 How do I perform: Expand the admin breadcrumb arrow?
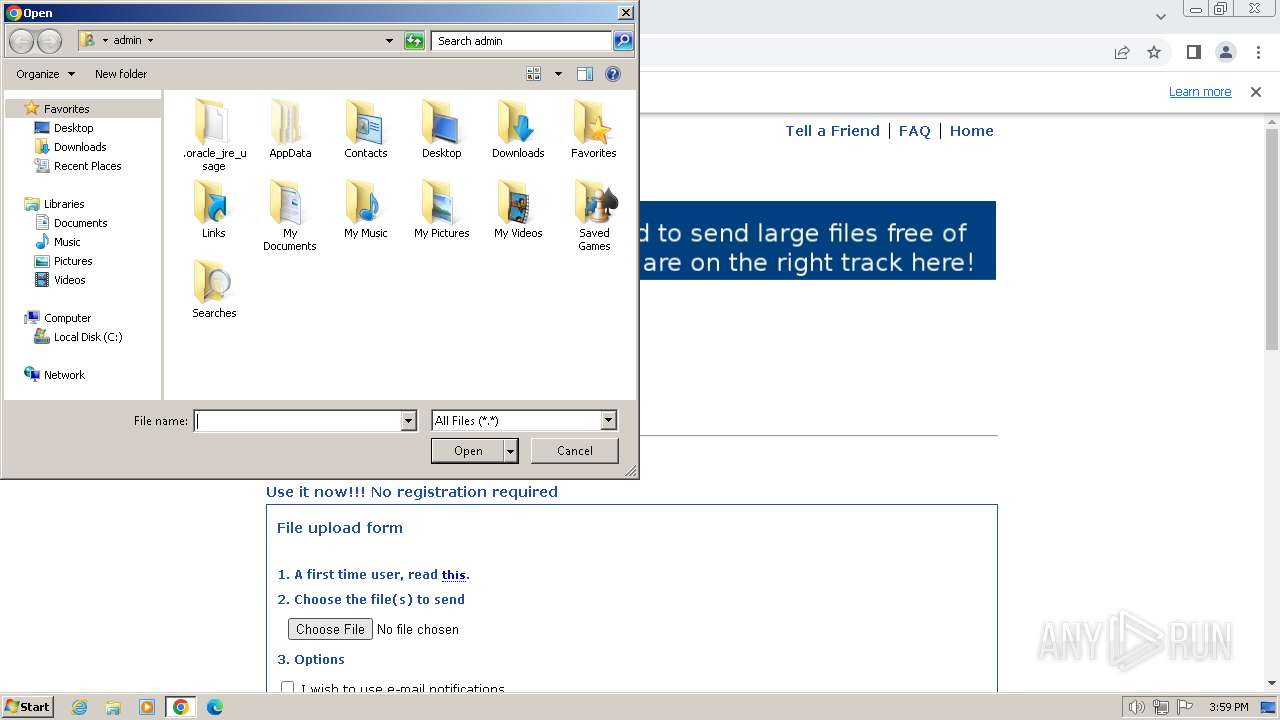click(150, 41)
